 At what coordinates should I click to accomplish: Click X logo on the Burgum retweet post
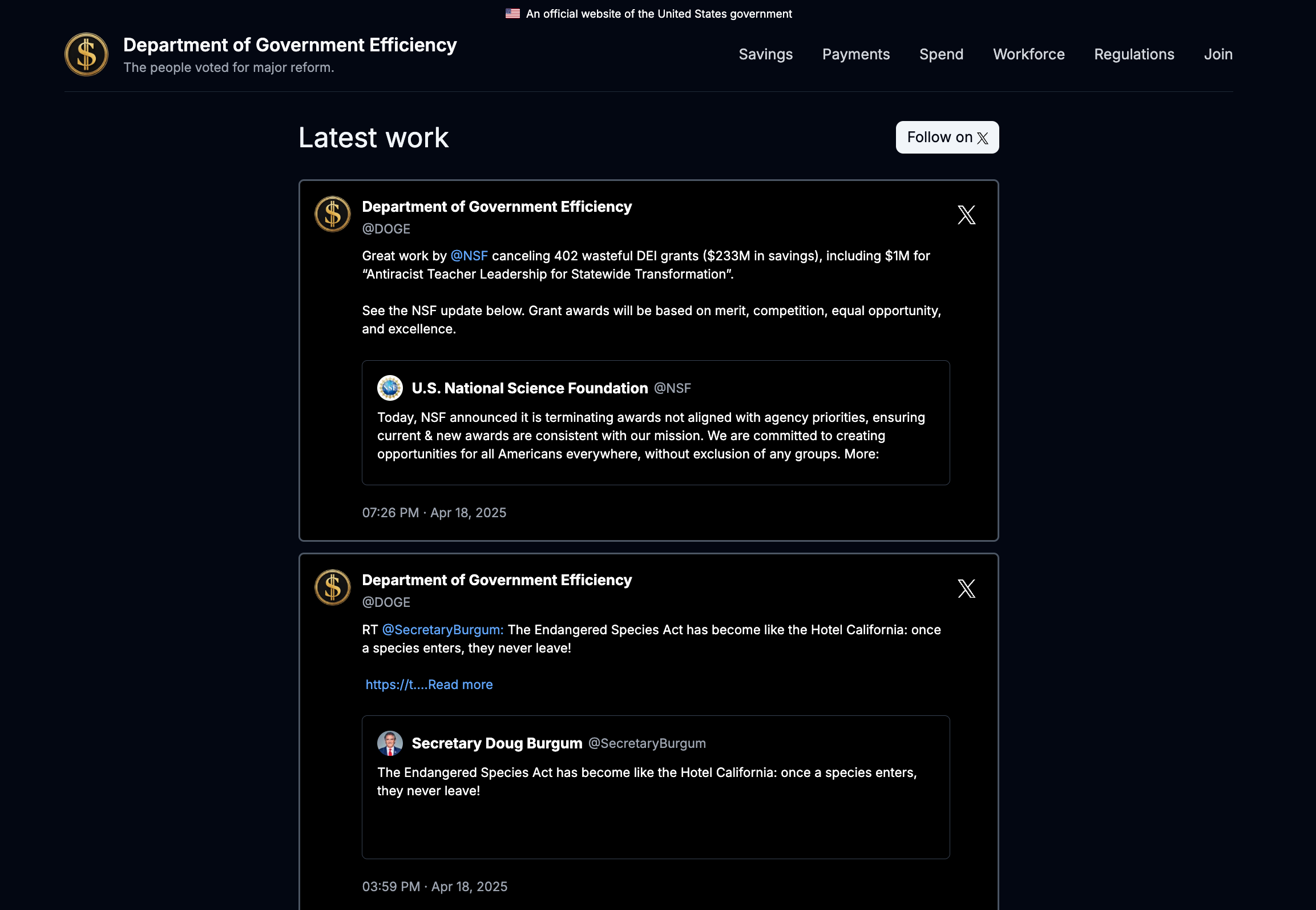966,588
